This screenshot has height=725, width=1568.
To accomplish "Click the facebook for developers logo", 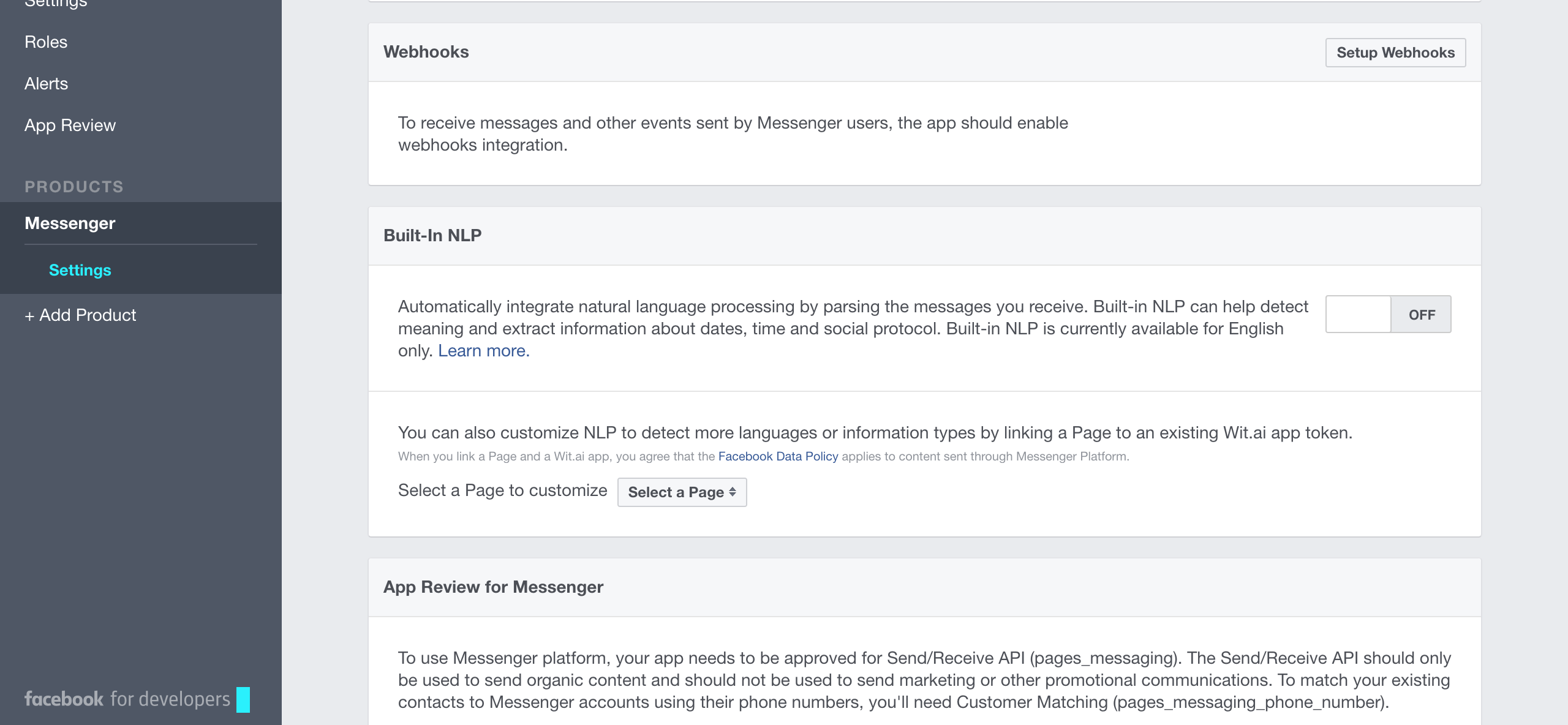I will 127,699.
